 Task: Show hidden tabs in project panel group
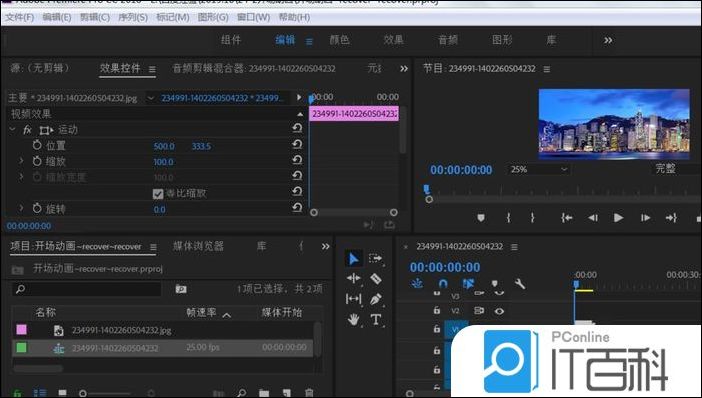coord(325,247)
